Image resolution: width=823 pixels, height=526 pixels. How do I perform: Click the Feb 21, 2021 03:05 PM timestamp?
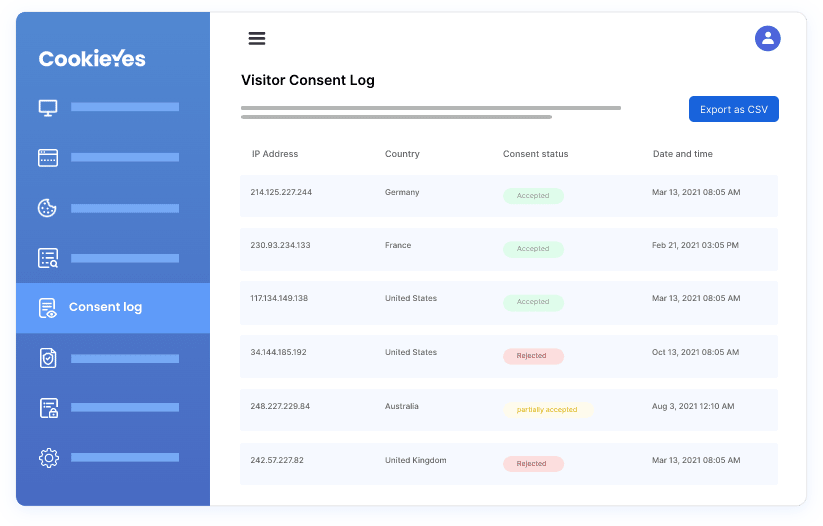click(x=695, y=245)
